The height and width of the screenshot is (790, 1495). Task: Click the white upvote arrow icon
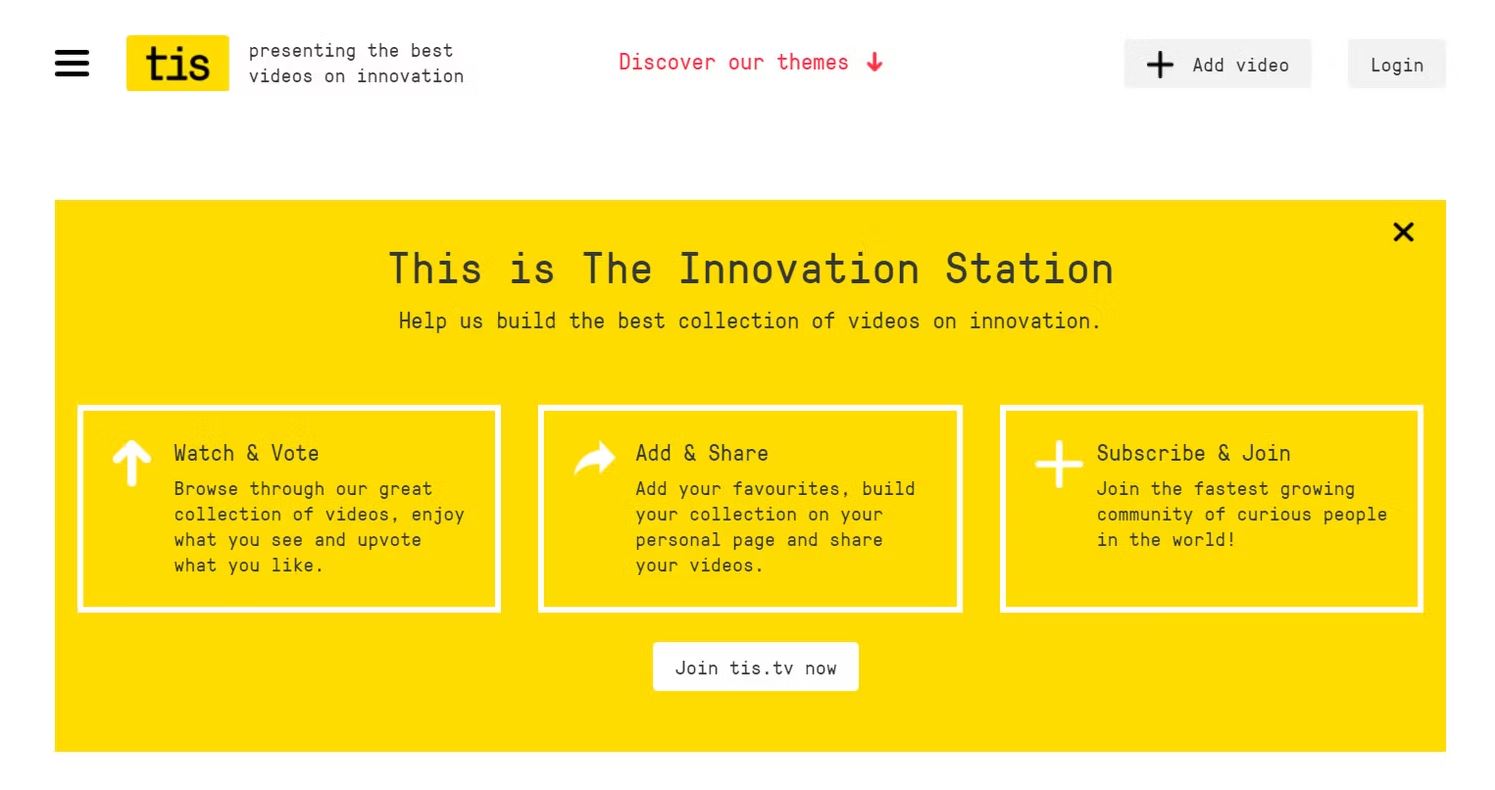click(131, 463)
